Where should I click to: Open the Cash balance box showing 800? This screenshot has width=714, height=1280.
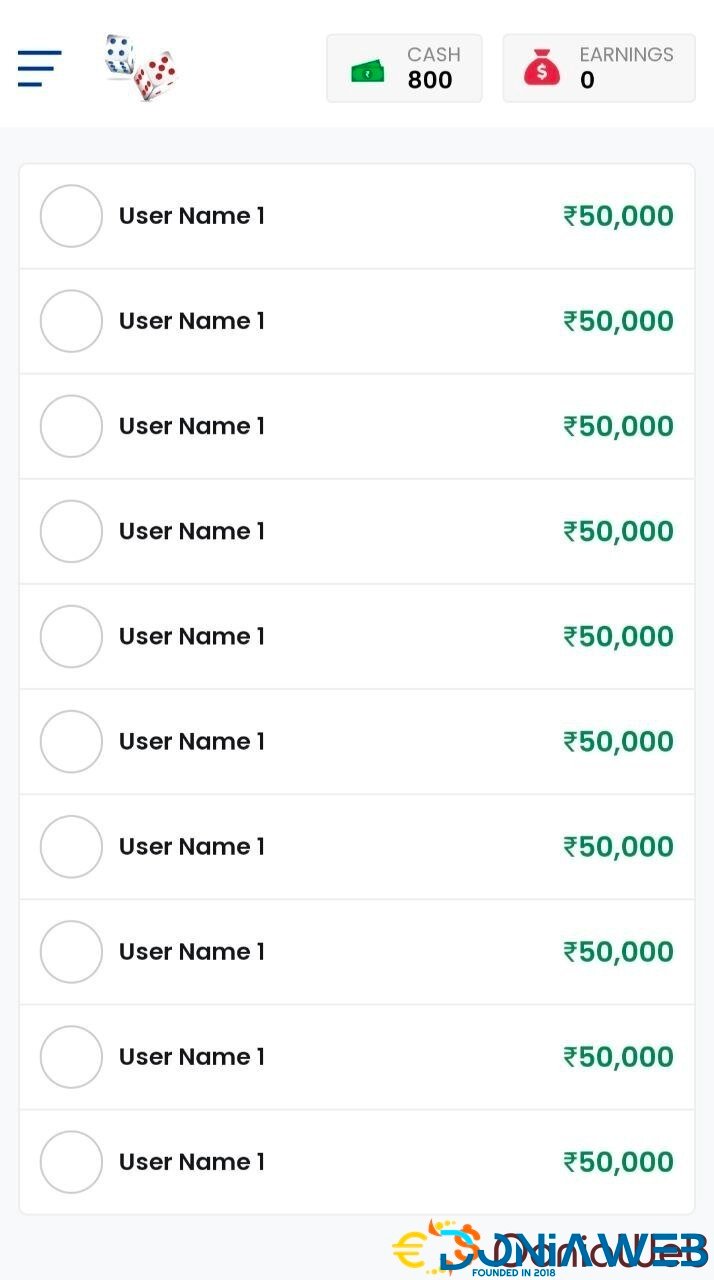click(x=404, y=68)
